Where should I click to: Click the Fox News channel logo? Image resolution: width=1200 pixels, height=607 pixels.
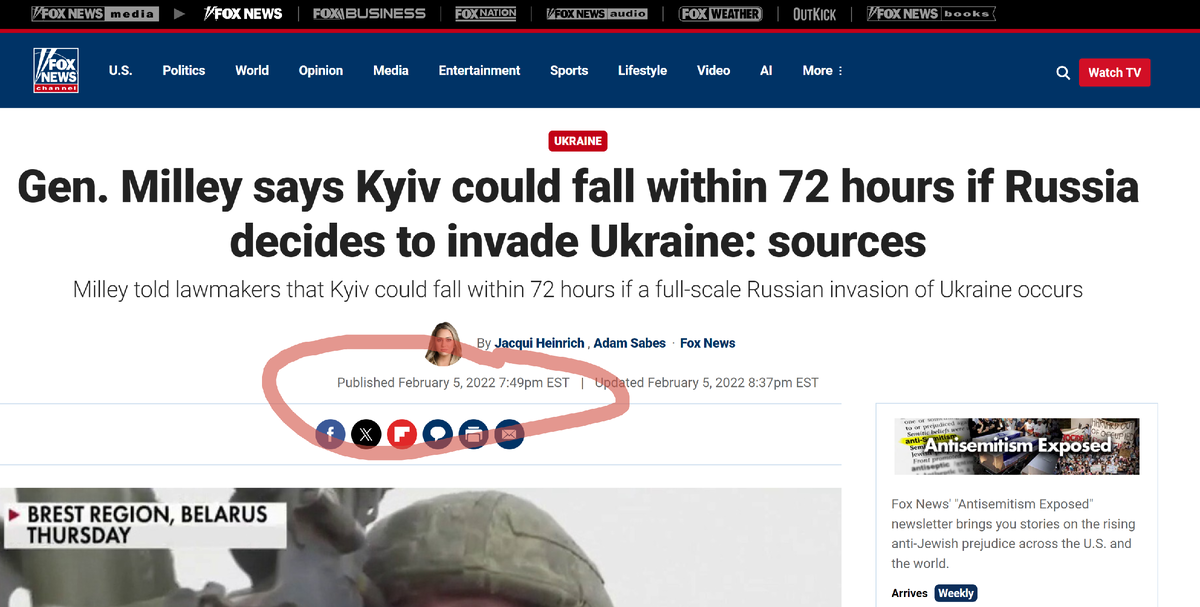(x=55, y=70)
